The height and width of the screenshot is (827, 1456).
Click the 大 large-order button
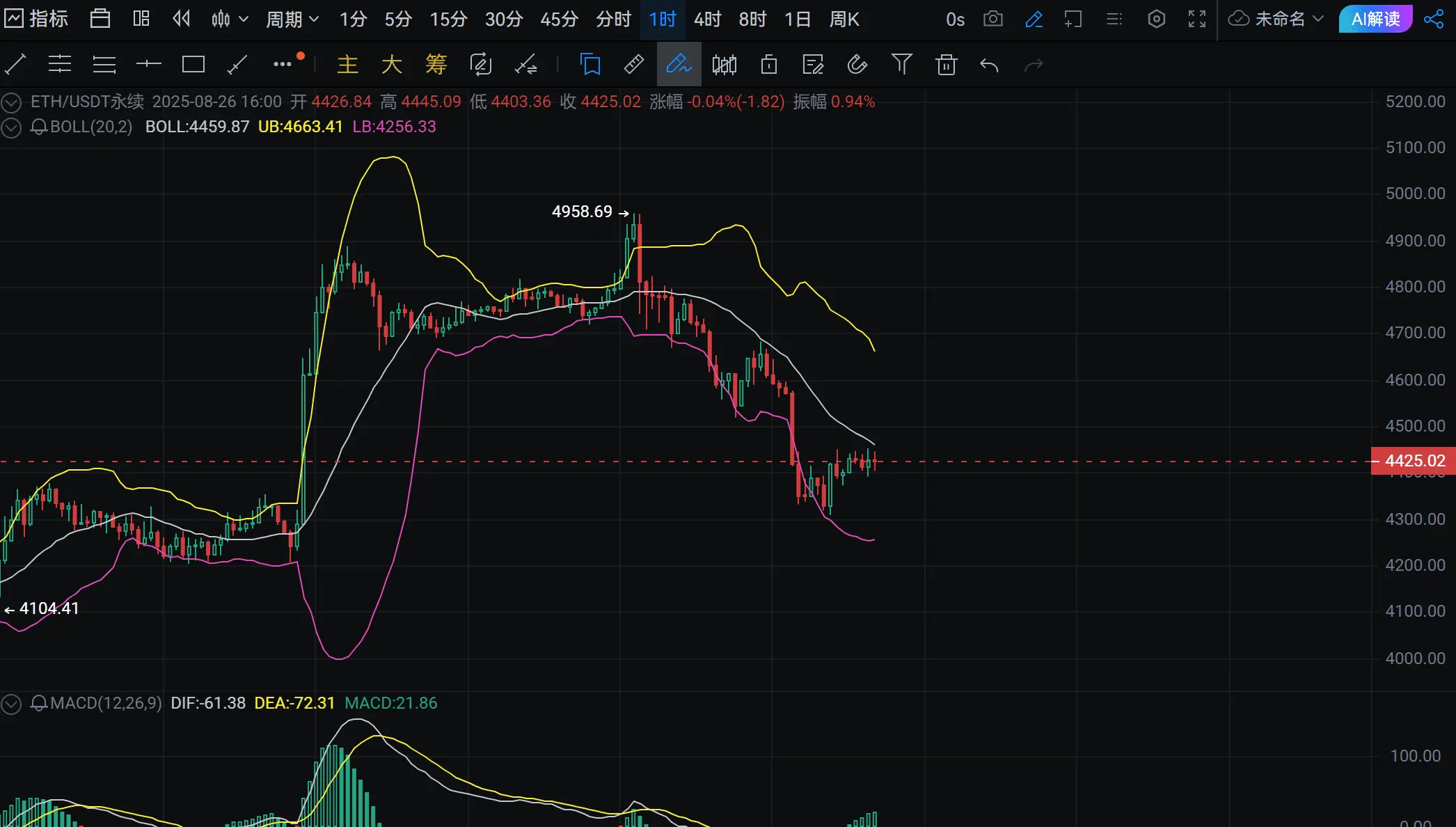pos(392,65)
